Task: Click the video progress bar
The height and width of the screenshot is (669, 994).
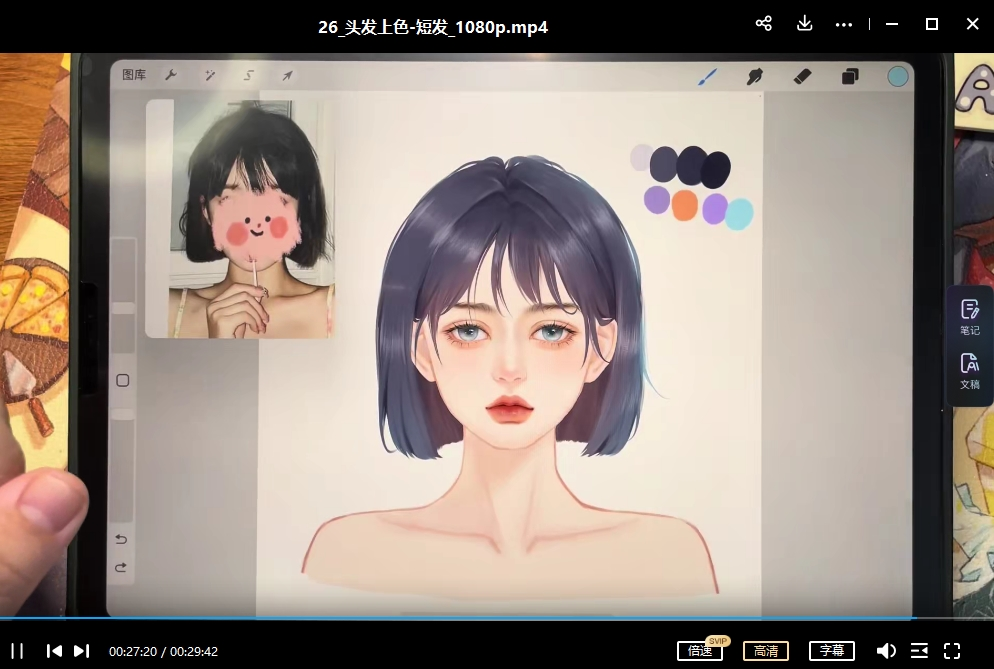Action: [497, 618]
